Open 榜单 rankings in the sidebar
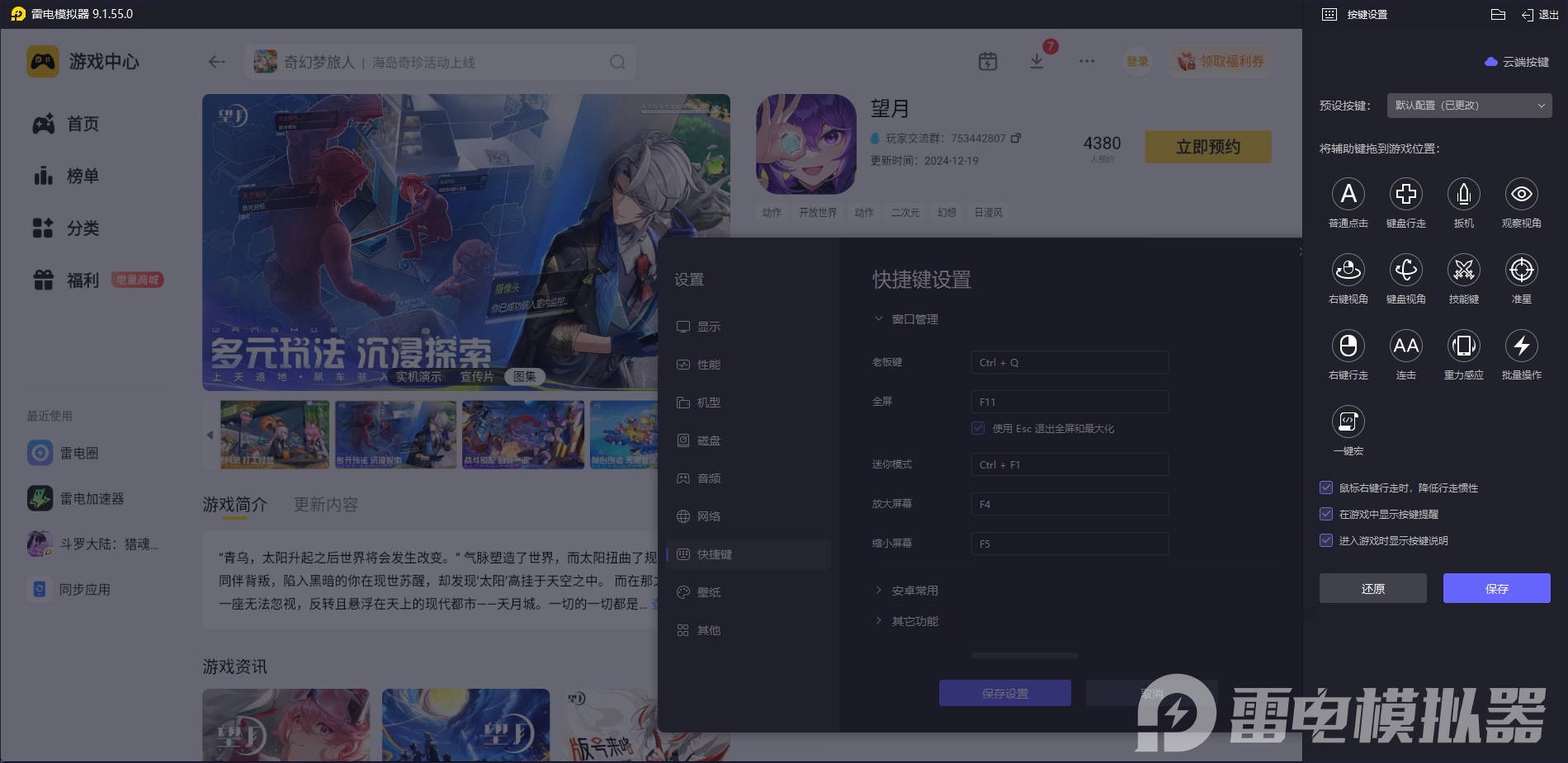 point(66,176)
